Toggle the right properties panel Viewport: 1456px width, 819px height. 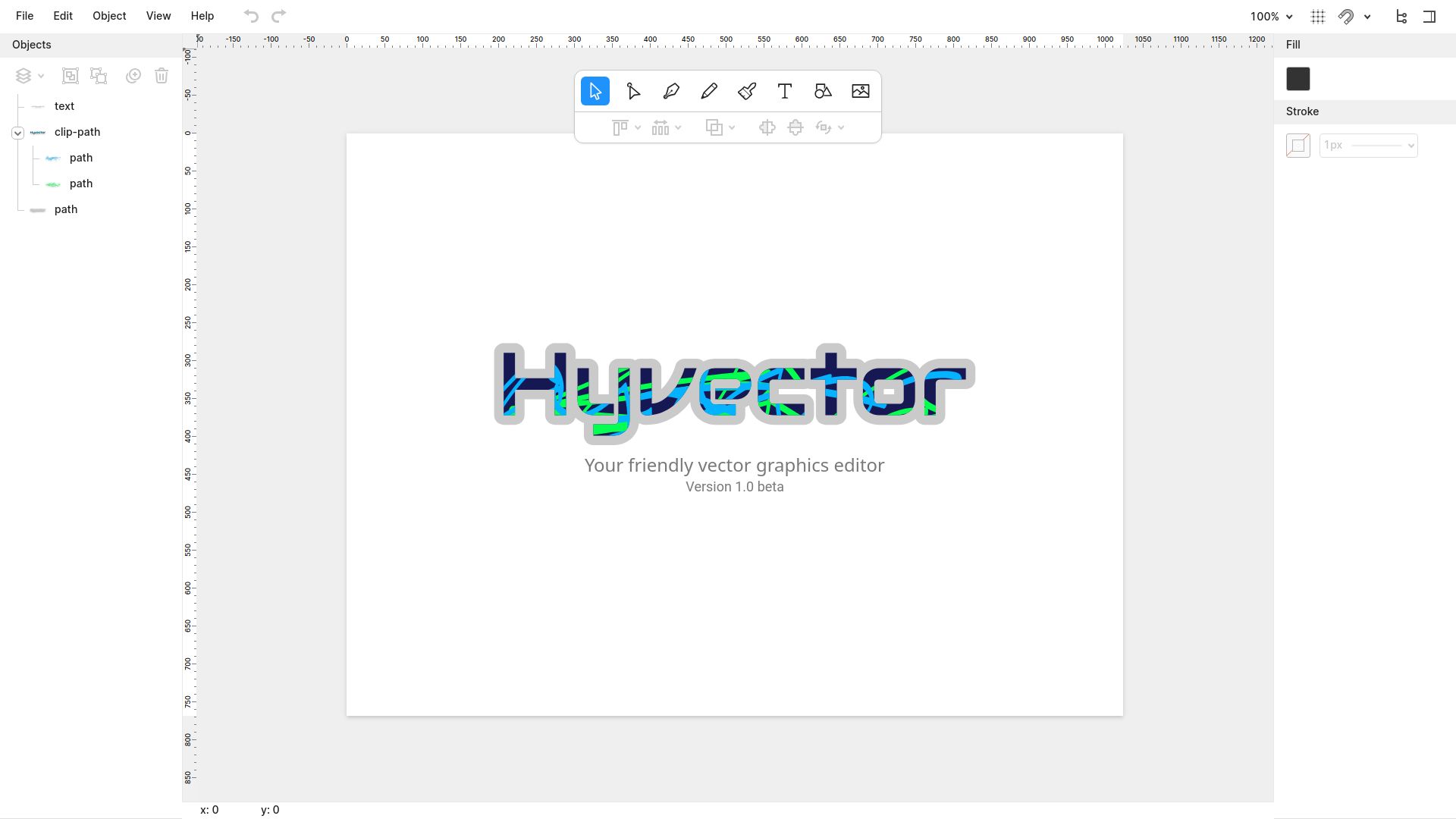[x=1429, y=17]
